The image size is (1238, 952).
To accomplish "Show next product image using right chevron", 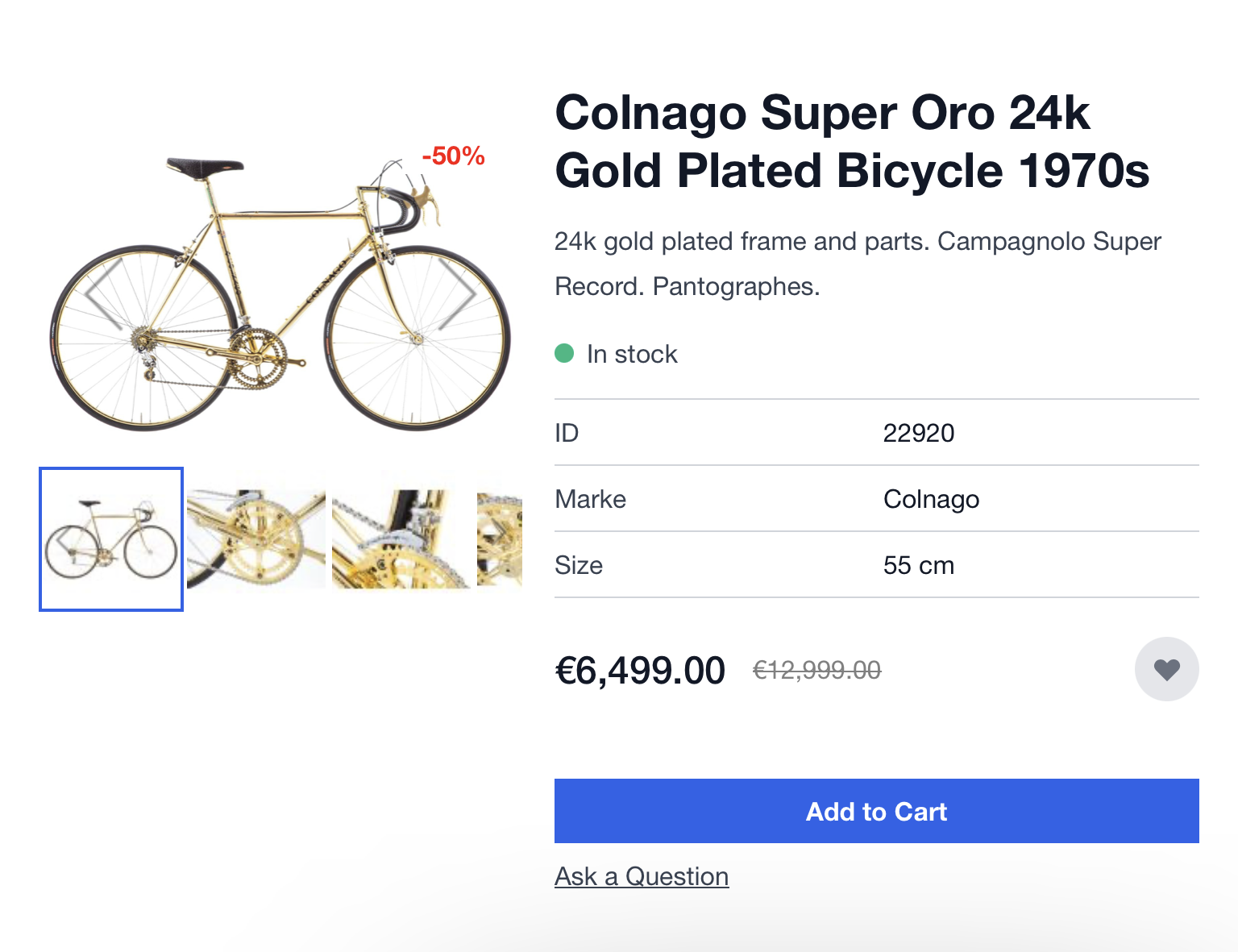I will pos(458,293).
